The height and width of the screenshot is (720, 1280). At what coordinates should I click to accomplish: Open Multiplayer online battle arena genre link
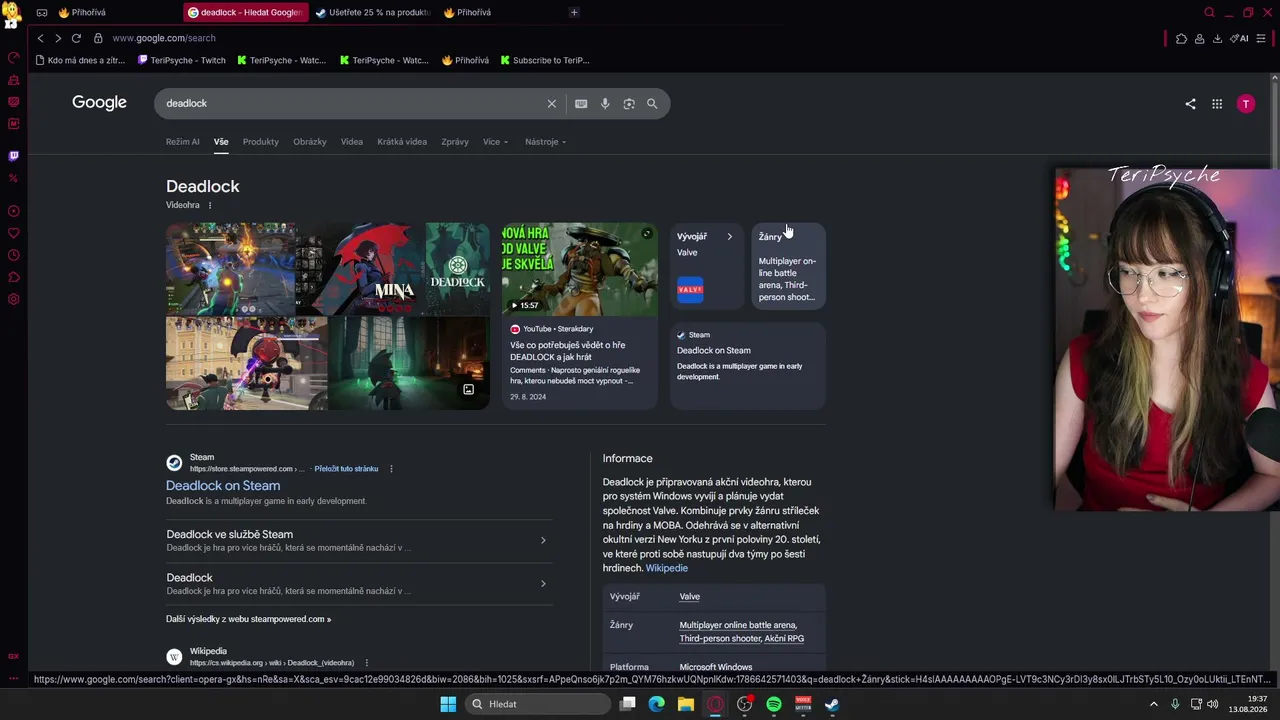tap(738, 625)
